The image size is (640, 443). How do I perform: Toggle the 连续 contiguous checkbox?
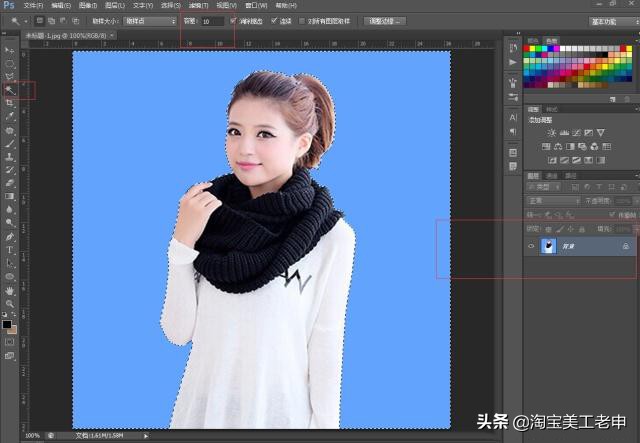pos(274,20)
